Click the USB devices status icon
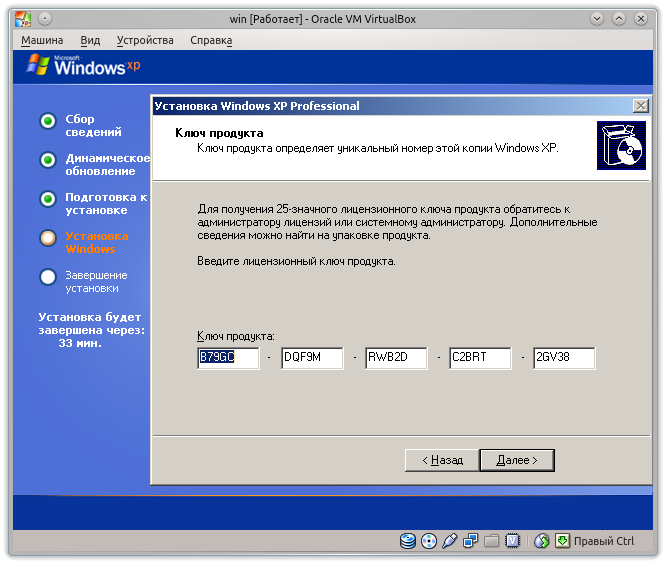Image resolution: width=666 pixels, height=564 pixels. pos(450,541)
